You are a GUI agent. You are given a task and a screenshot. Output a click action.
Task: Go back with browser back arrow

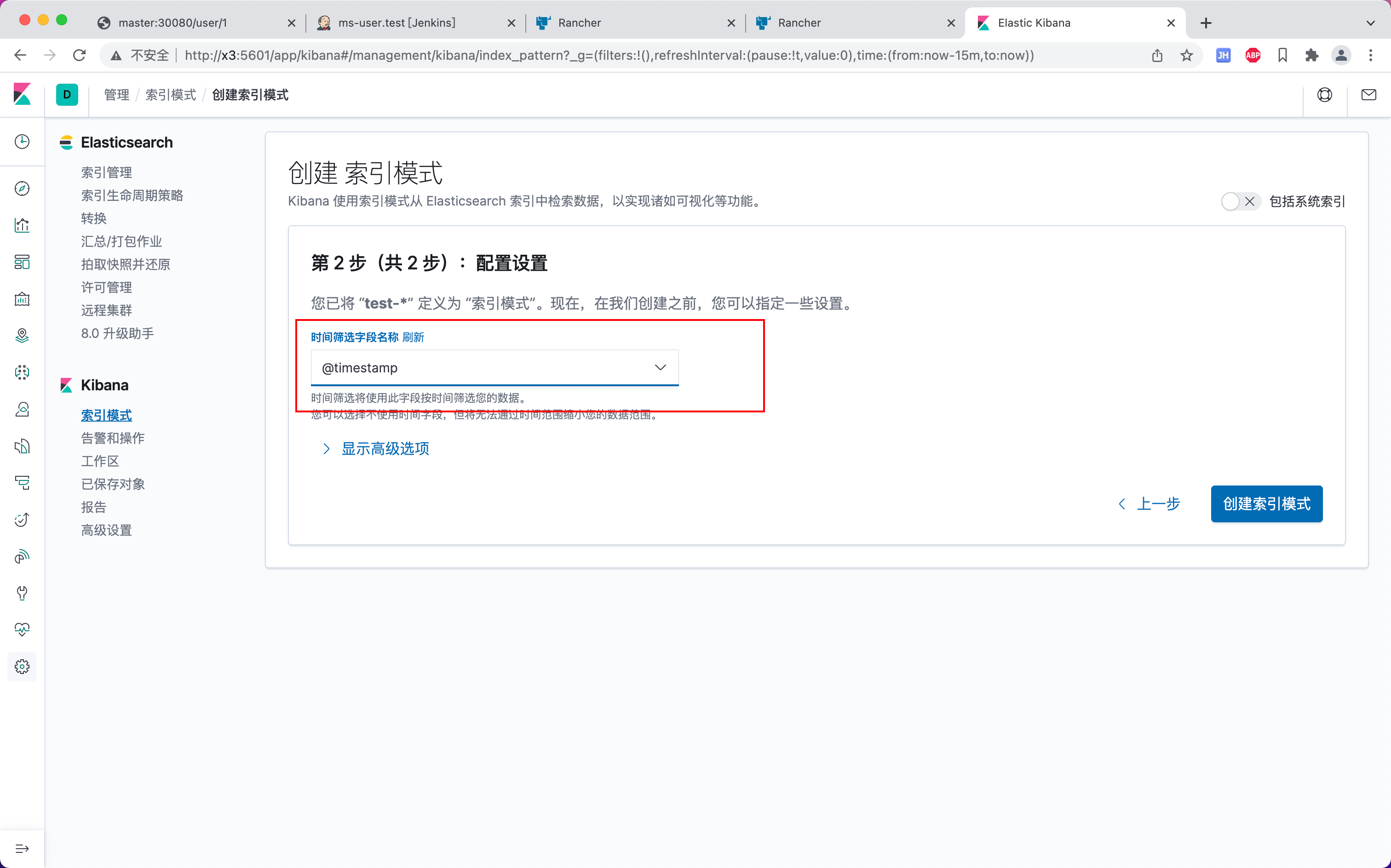tap(20, 55)
